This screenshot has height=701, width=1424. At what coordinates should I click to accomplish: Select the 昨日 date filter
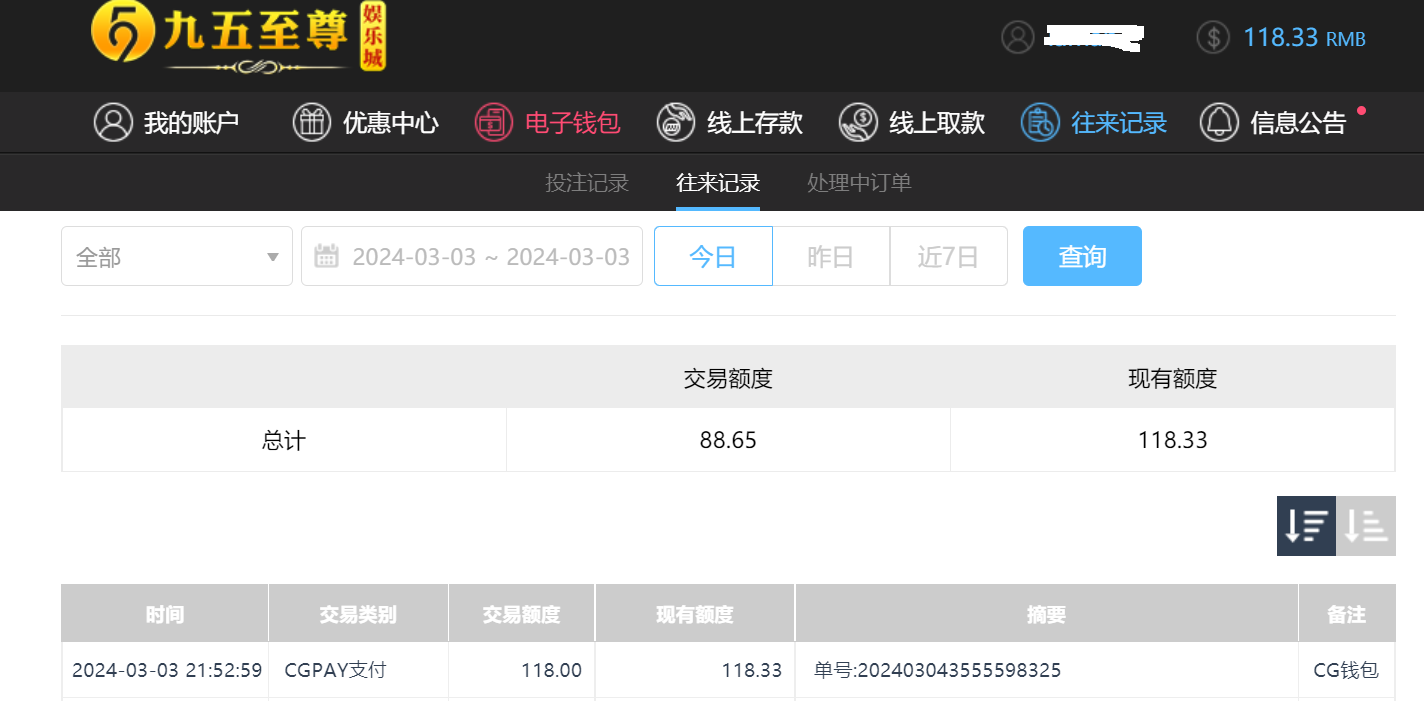831,256
